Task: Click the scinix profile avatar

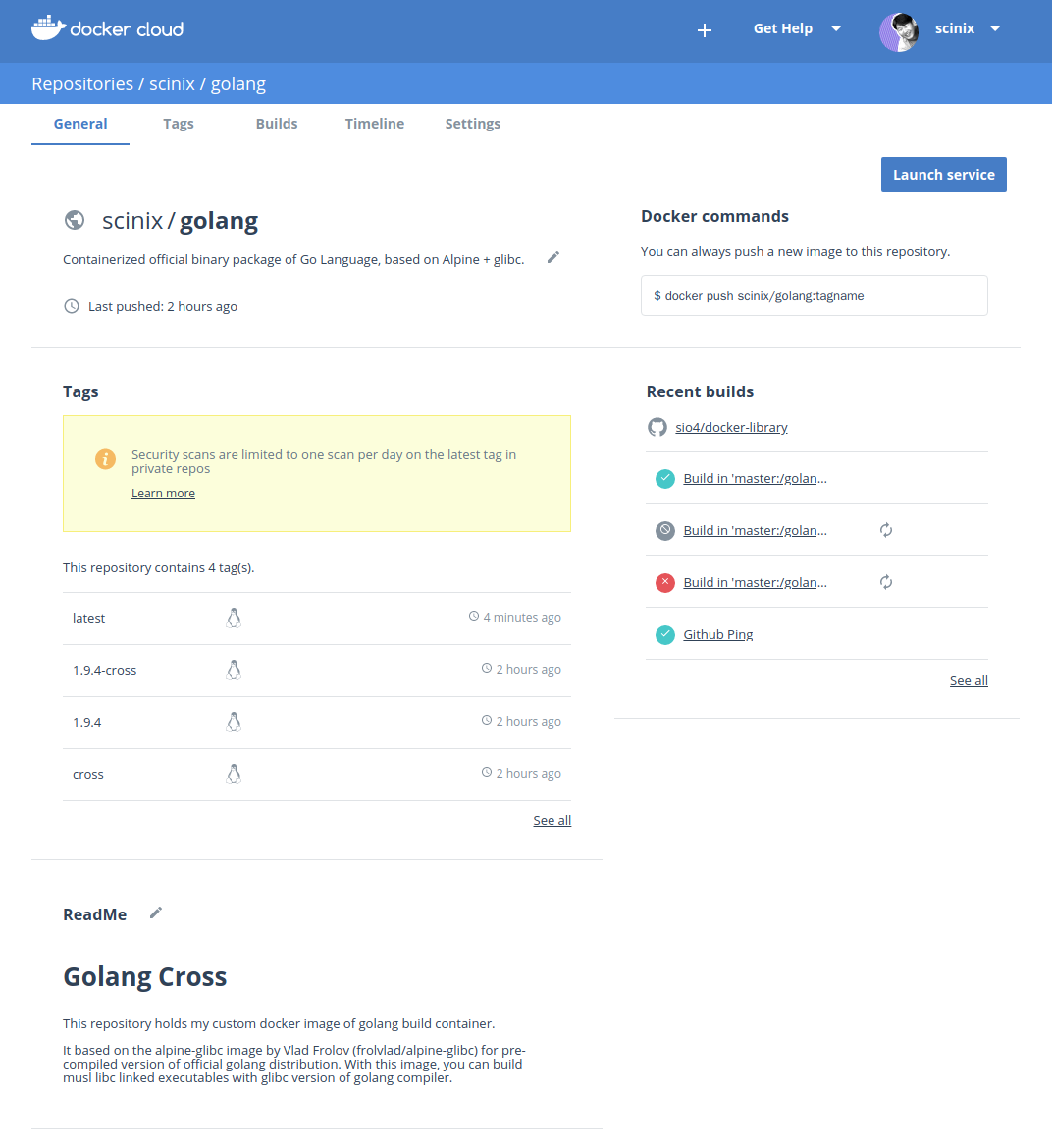Action: point(899,31)
